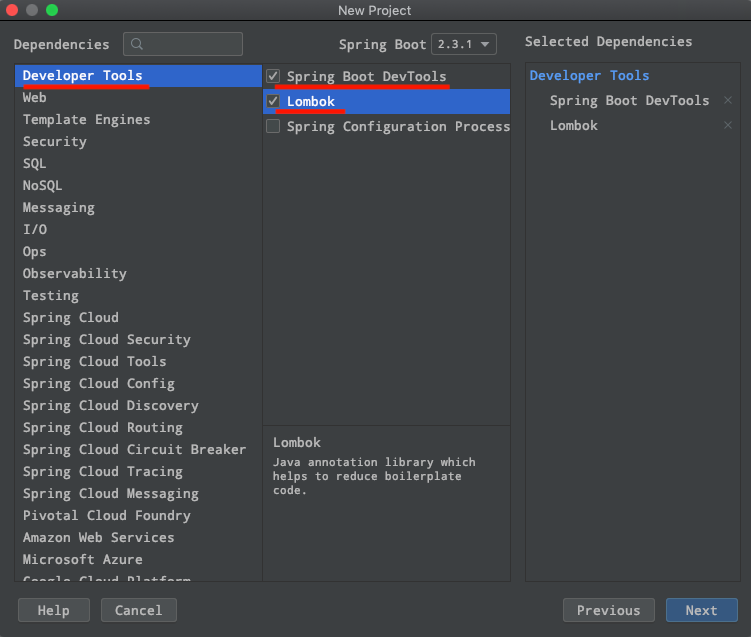Select the Spring Cloud Config category
Image resolution: width=751 pixels, height=637 pixels.
(138, 384)
